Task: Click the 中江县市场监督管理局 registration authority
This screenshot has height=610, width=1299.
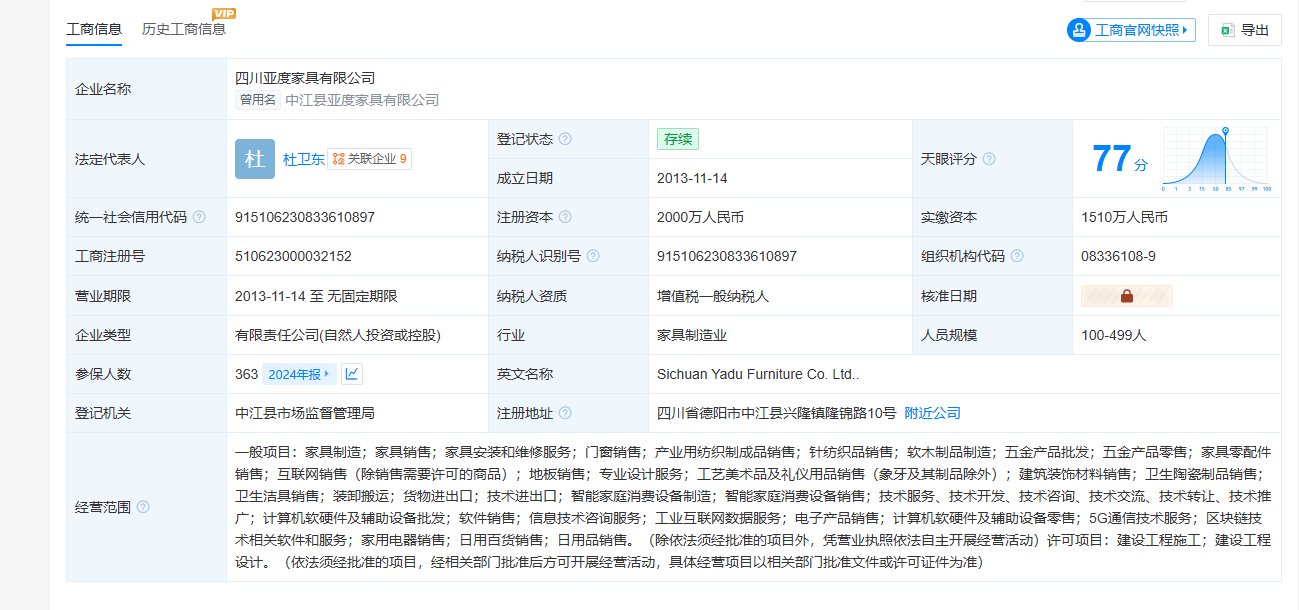Action: click(x=305, y=413)
